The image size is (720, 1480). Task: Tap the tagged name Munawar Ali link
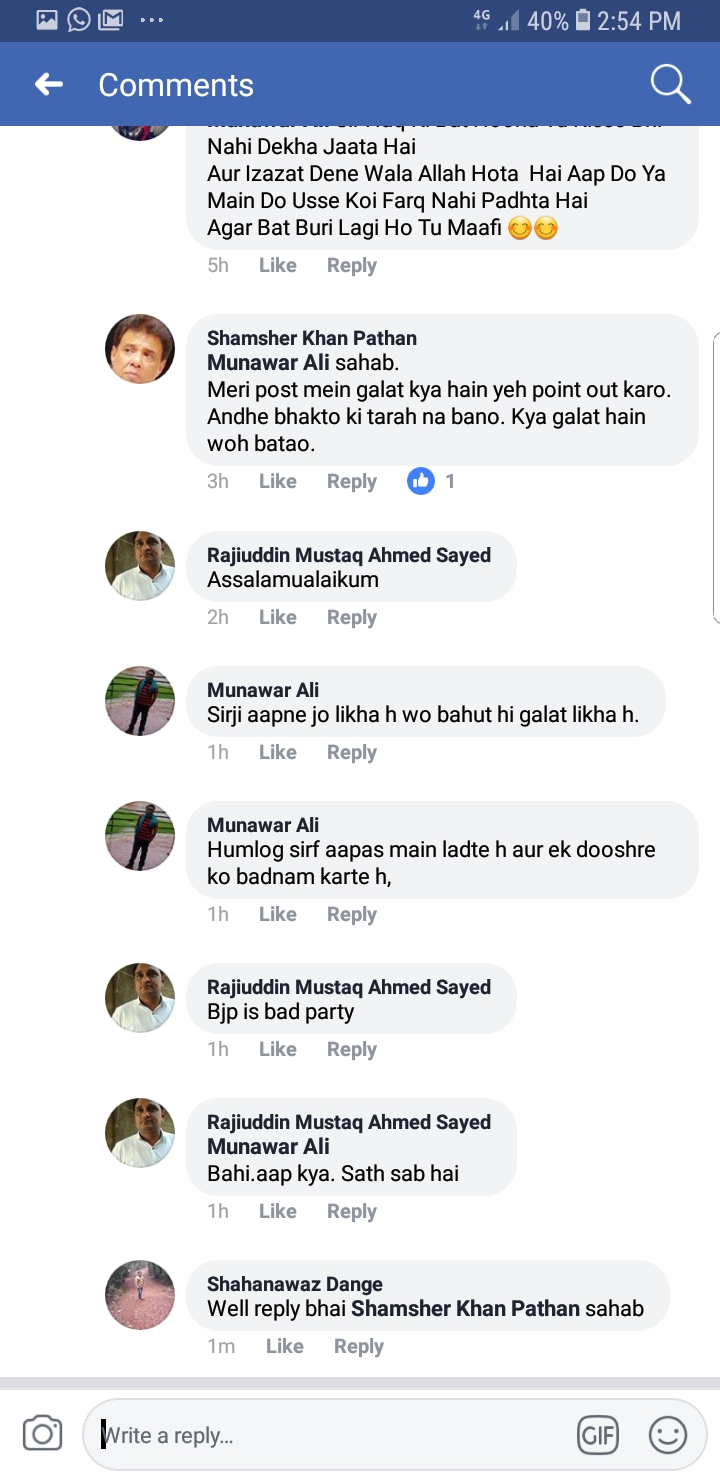268,363
